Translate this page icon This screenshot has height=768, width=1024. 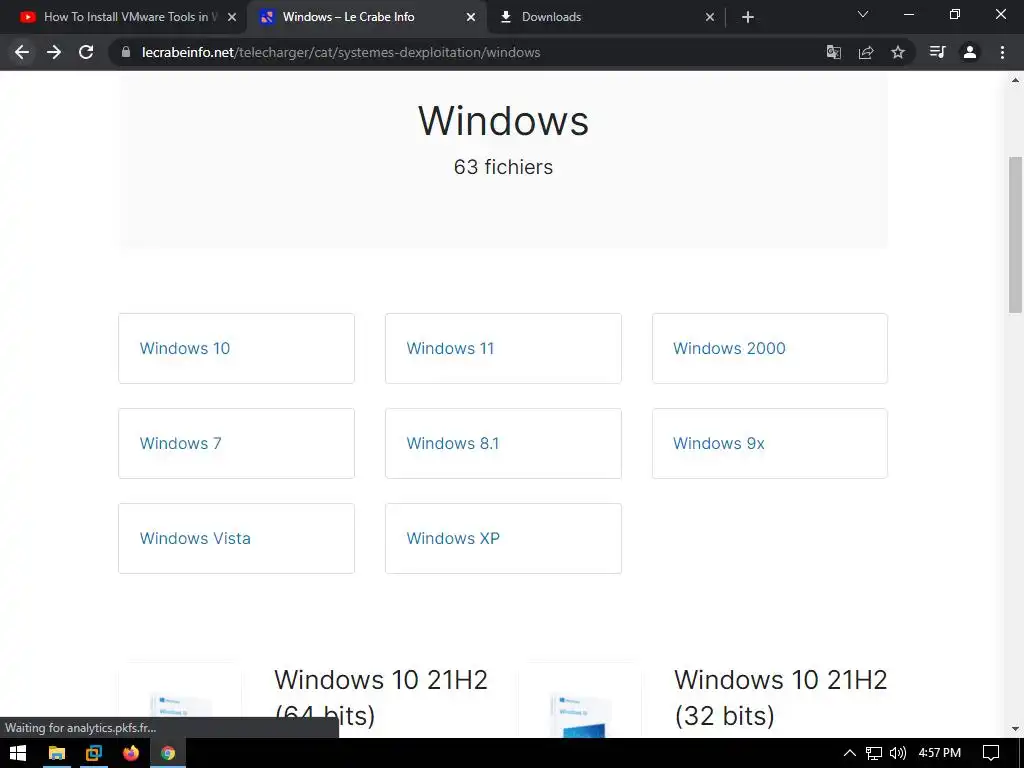click(833, 52)
